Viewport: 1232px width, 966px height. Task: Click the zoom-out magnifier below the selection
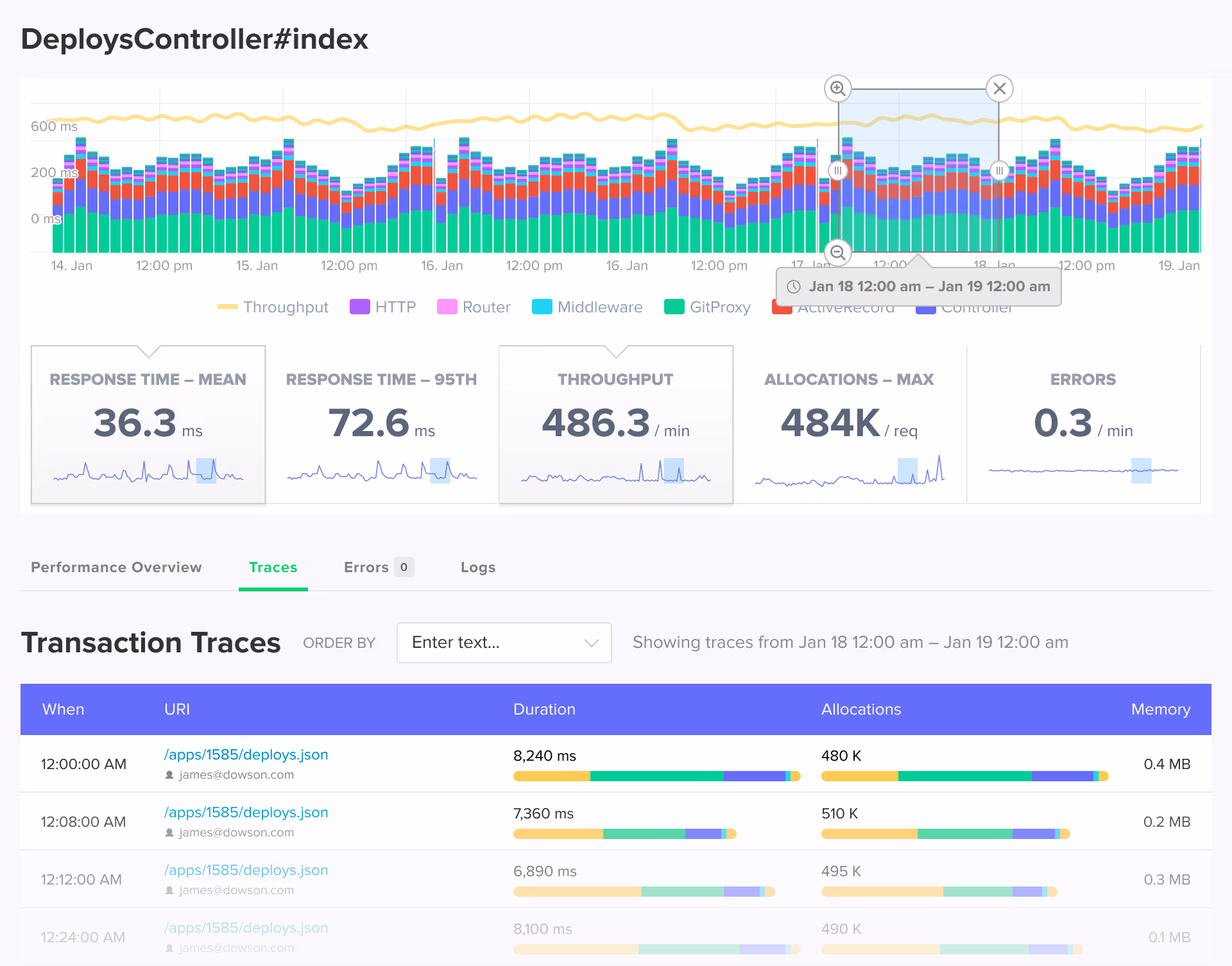(837, 253)
